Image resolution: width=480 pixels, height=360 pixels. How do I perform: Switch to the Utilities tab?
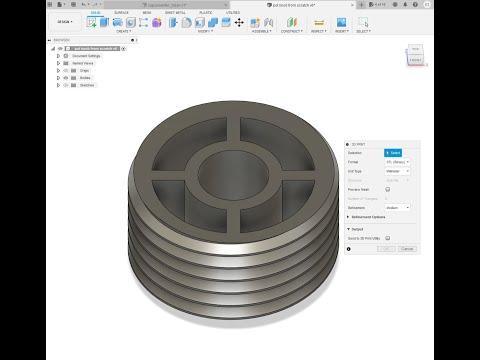pyautogui.click(x=233, y=13)
